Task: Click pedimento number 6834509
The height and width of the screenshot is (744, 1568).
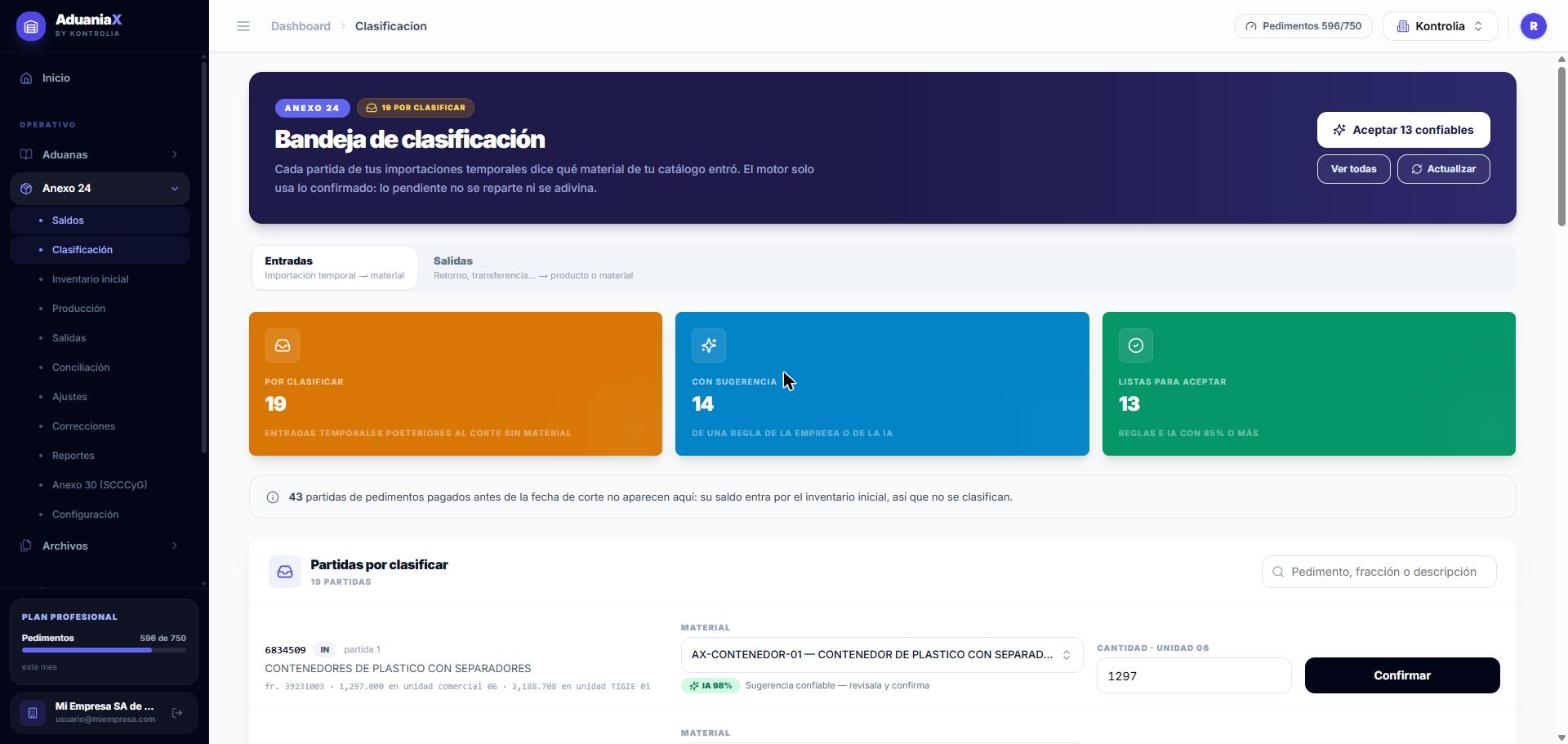Action: pos(285,650)
